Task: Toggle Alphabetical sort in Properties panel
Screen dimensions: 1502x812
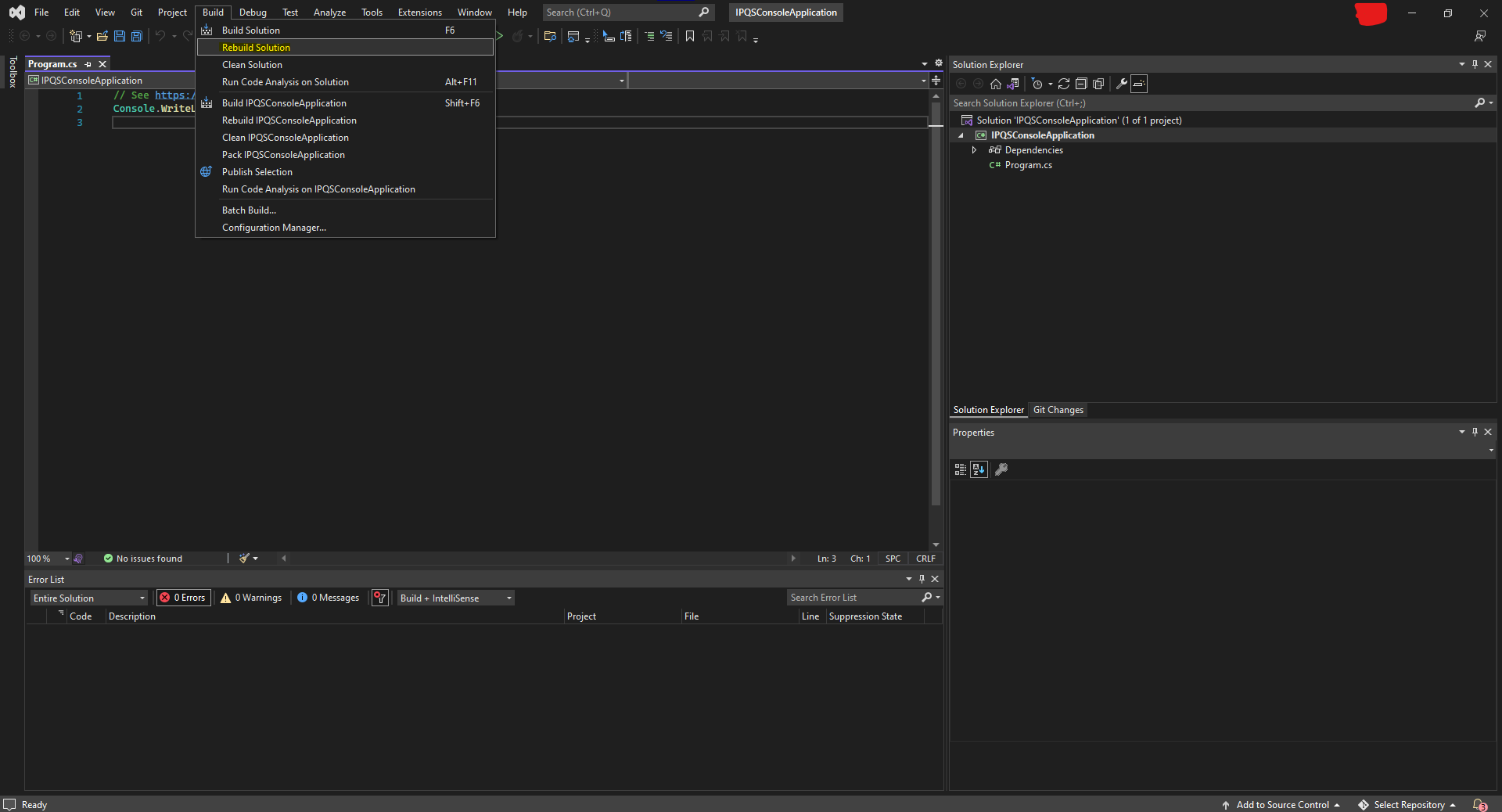Action: click(x=979, y=469)
